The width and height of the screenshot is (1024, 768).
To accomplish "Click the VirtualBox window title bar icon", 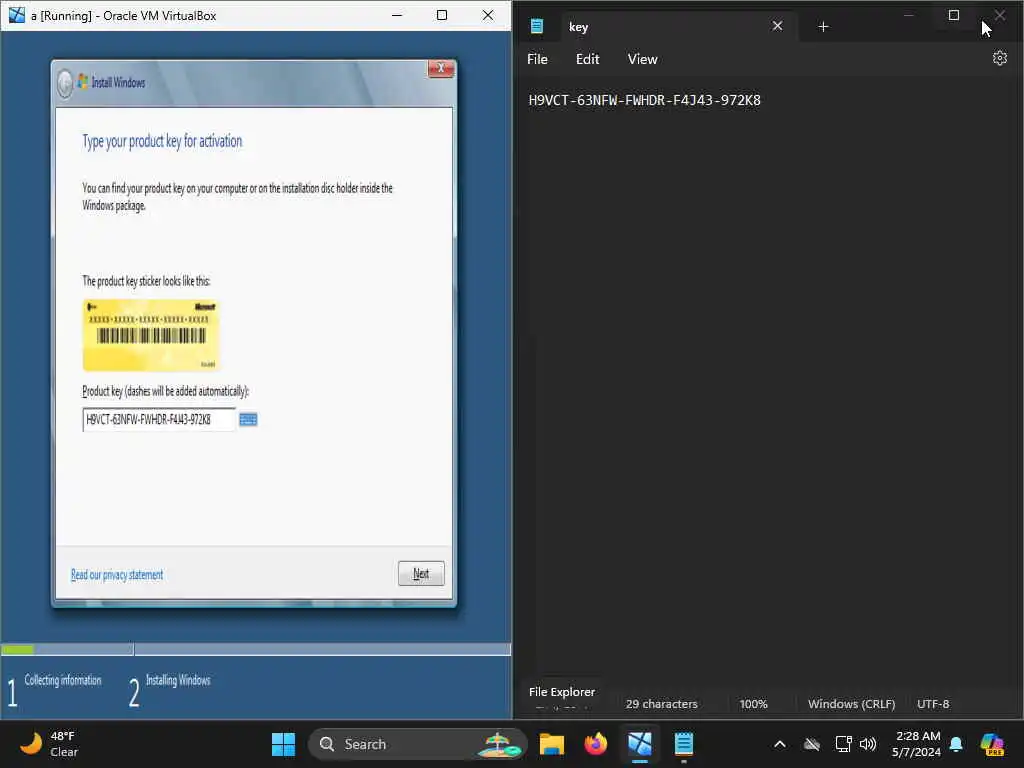I will coord(16,15).
